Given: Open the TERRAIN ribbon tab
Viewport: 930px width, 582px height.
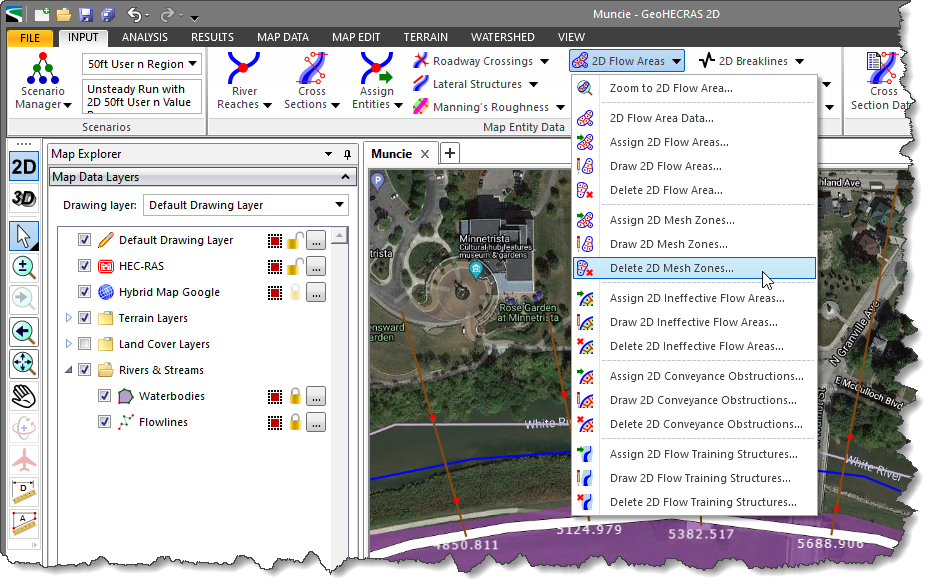Looking at the screenshot, I should tap(425, 37).
